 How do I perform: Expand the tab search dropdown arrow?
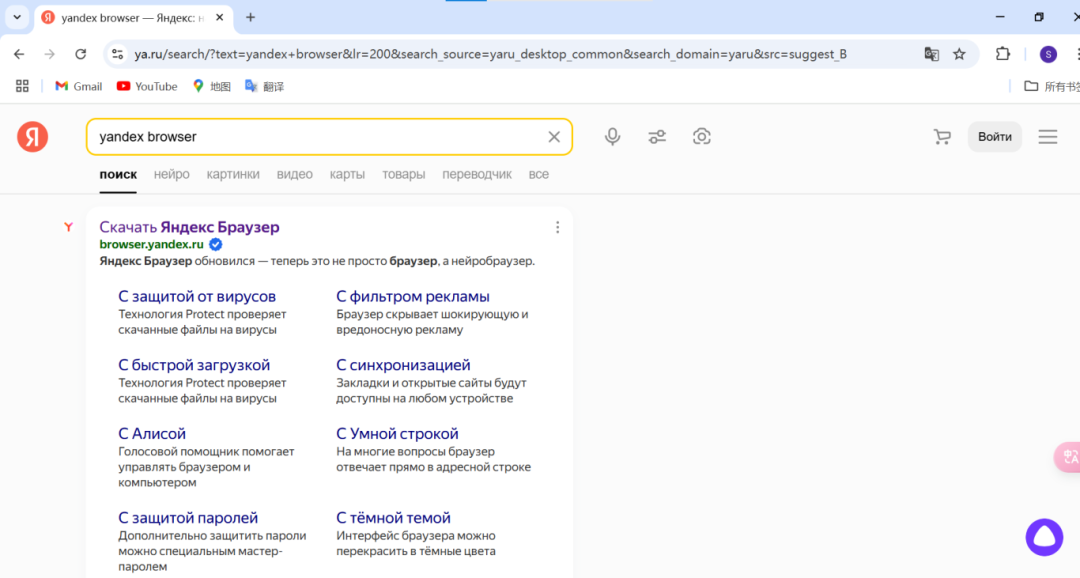[17, 17]
